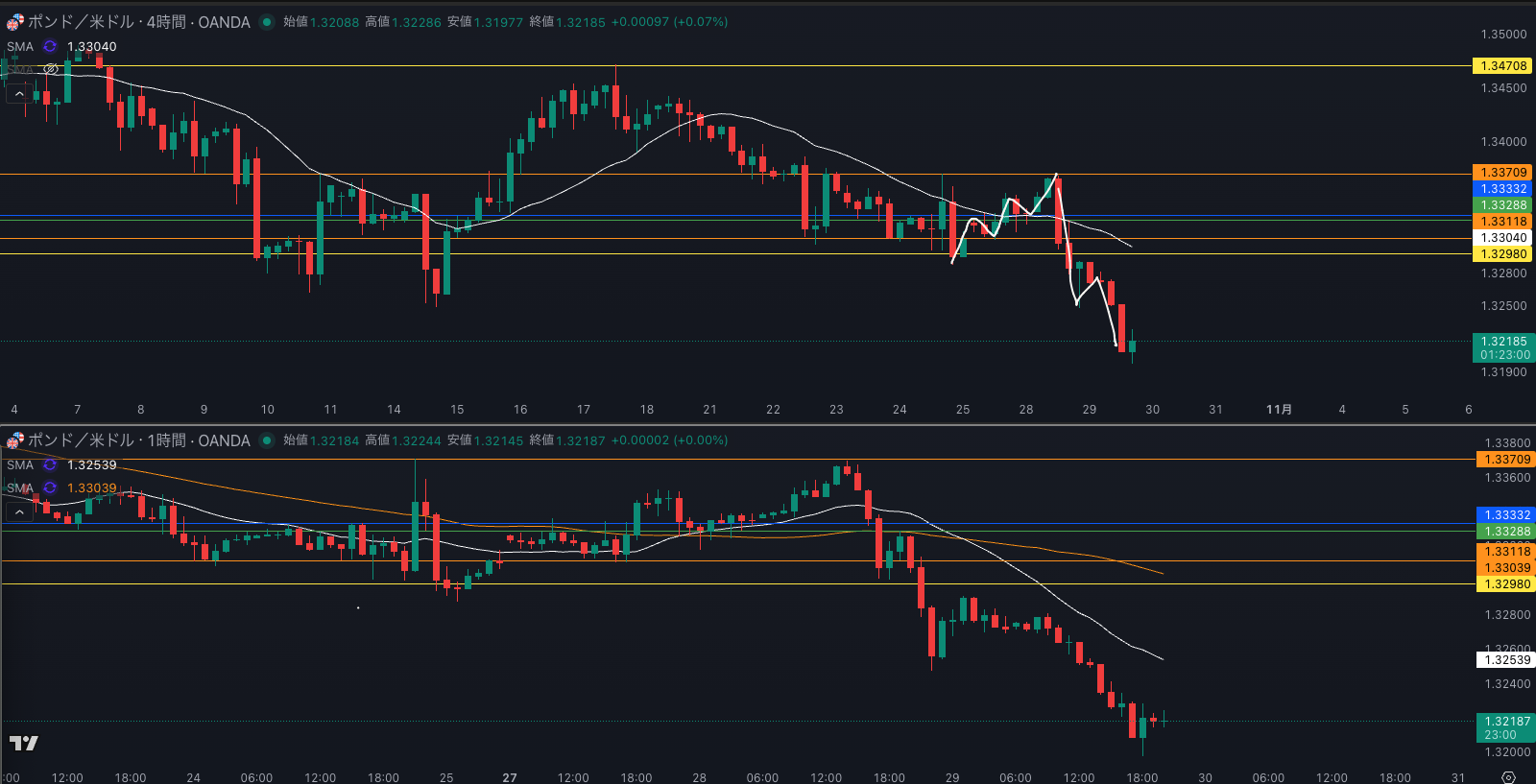Collapse the indicator legend on the 1-hour chart
The width and height of the screenshot is (1536, 784).
pos(18,512)
